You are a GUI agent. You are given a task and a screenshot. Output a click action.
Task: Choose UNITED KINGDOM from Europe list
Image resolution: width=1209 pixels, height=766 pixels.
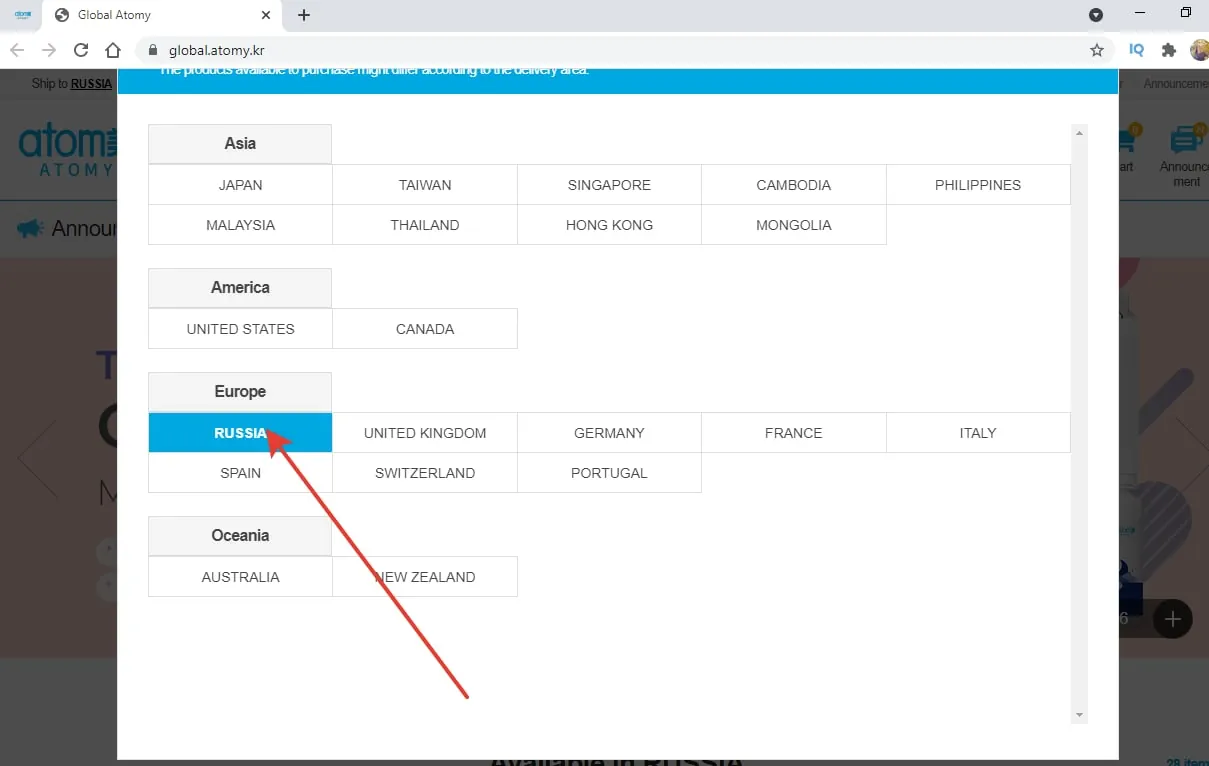pos(425,433)
